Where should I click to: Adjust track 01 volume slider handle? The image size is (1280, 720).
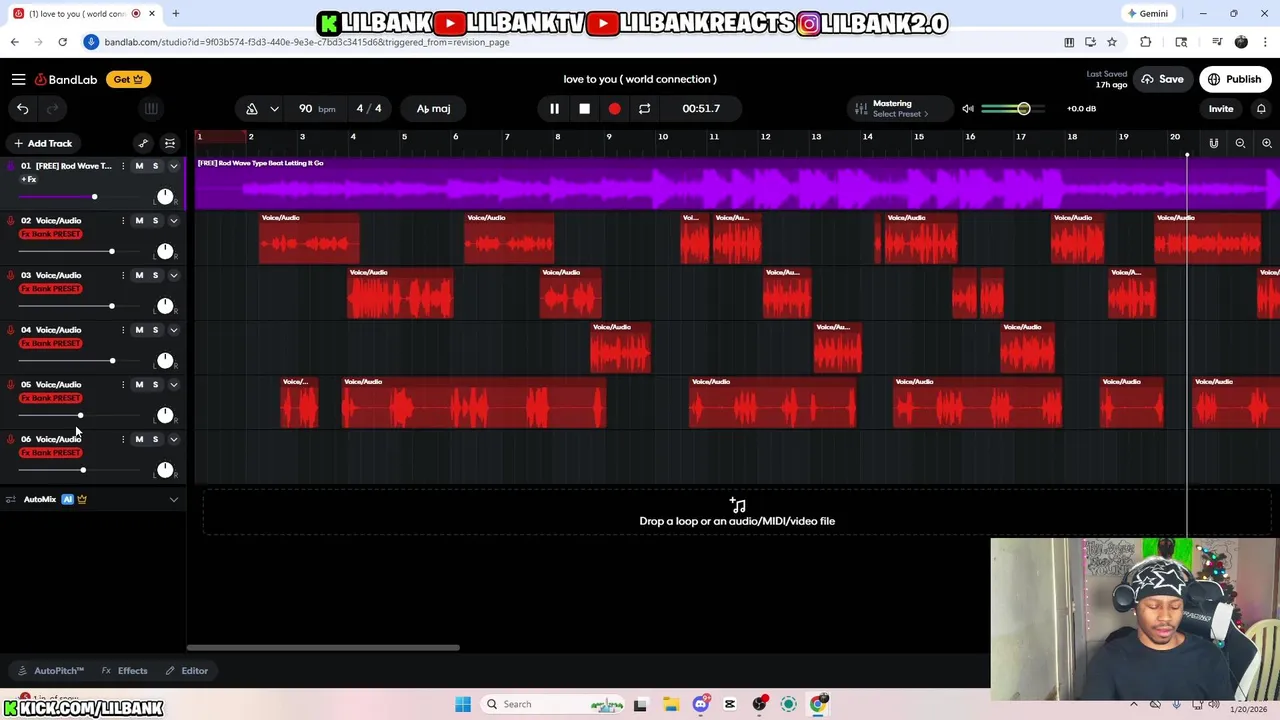(x=94, y=197)
